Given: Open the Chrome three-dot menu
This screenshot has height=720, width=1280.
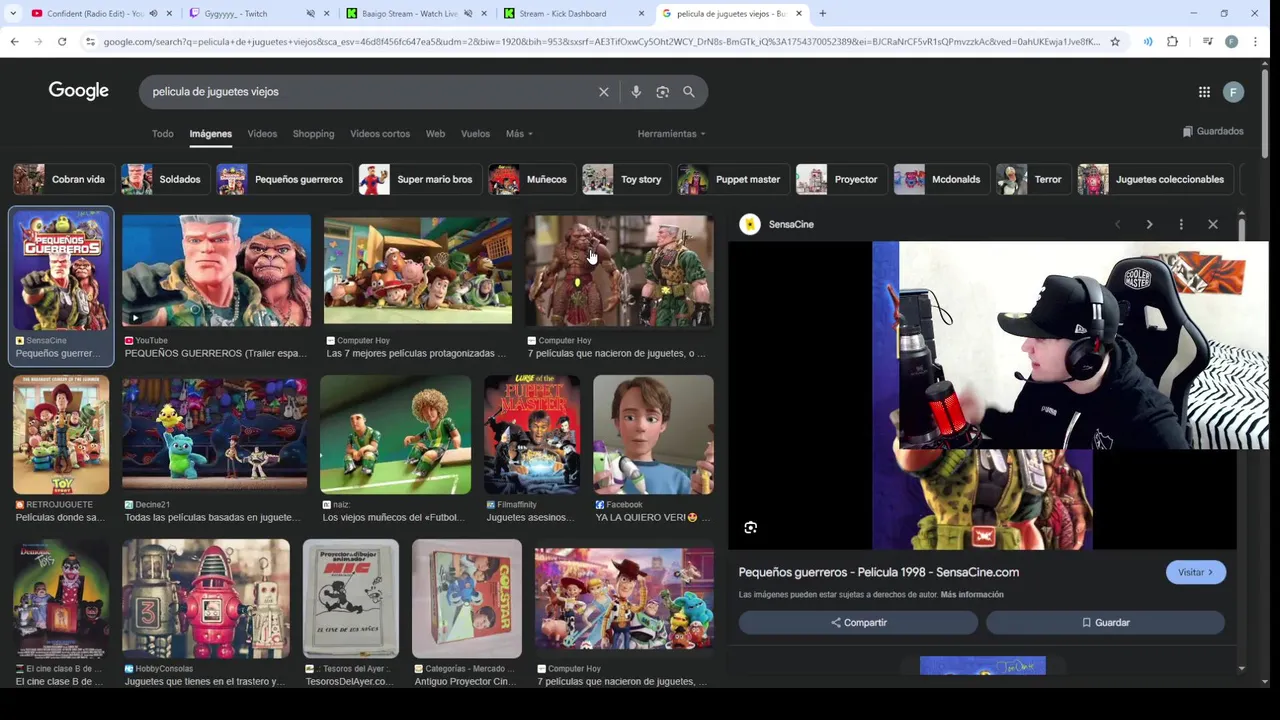Looking at the screenshot, I should click(x=1256, y=41).
